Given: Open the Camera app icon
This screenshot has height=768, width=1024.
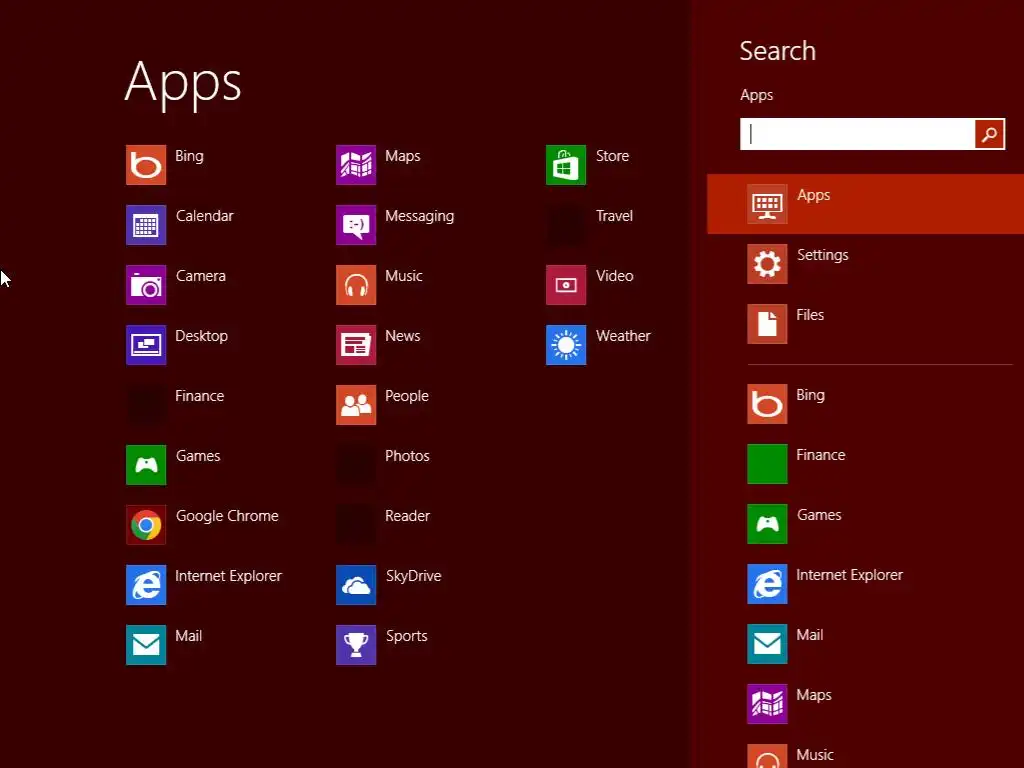Looking at the screenshot, I should (x=146, y=285).
